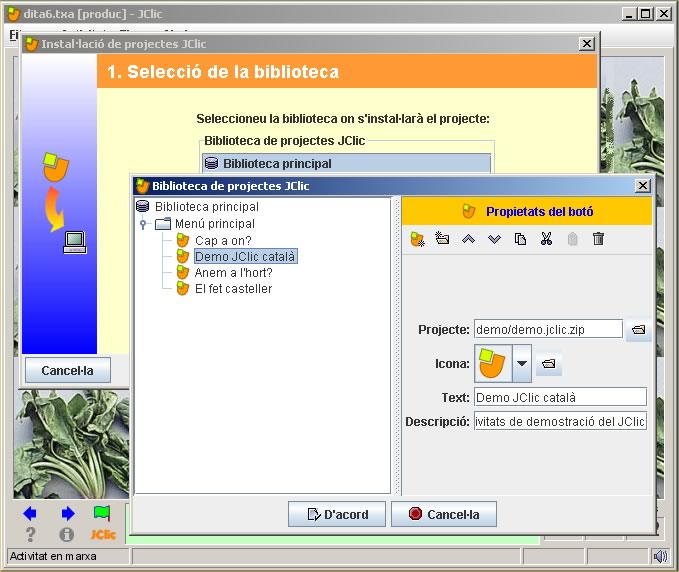
Task: Select the Cap a on? project
Action: tap(223, 240)
